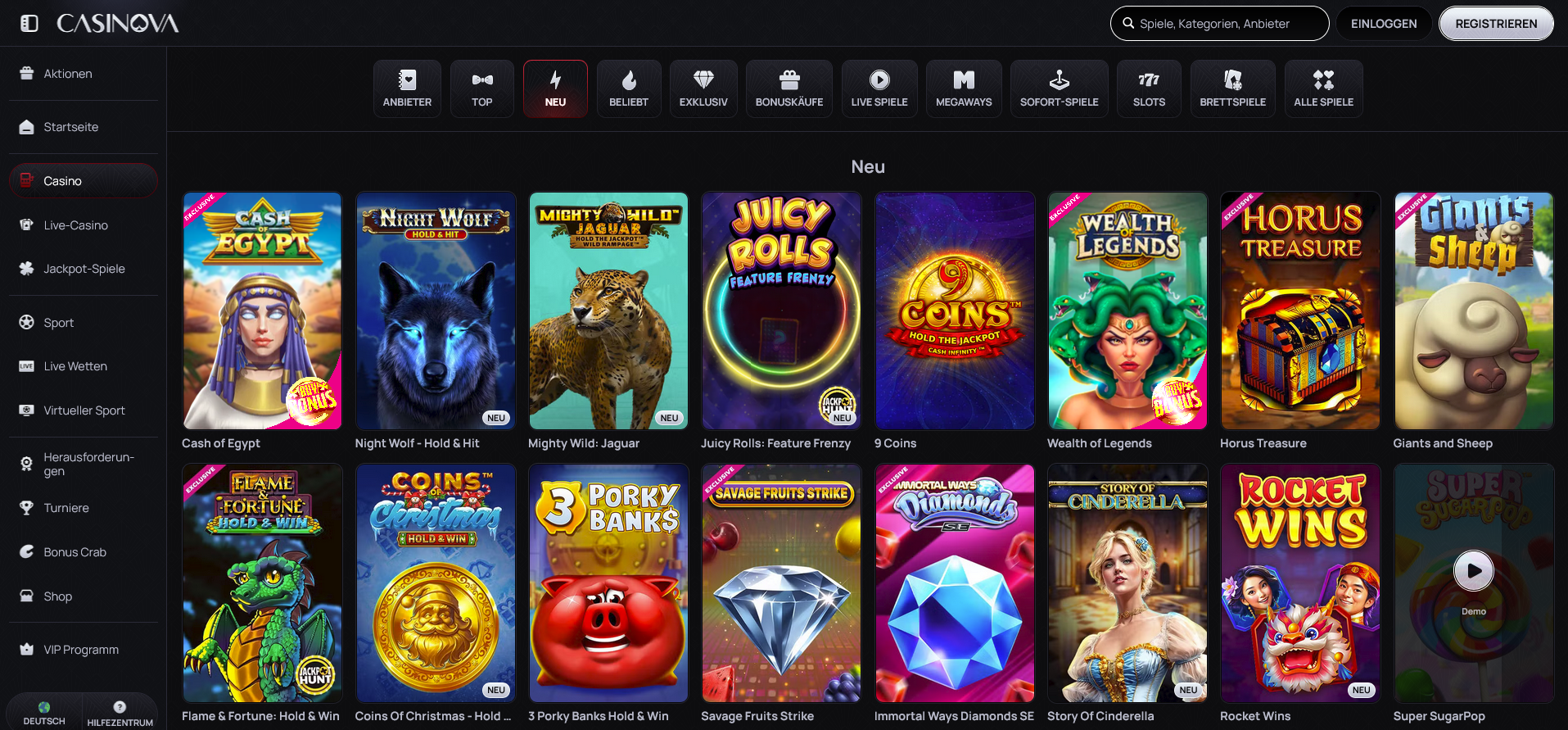The image size is (1568, 730).
Task: Open the Cash of Egypt game thumbnail
Action: [x=262, y=311]
